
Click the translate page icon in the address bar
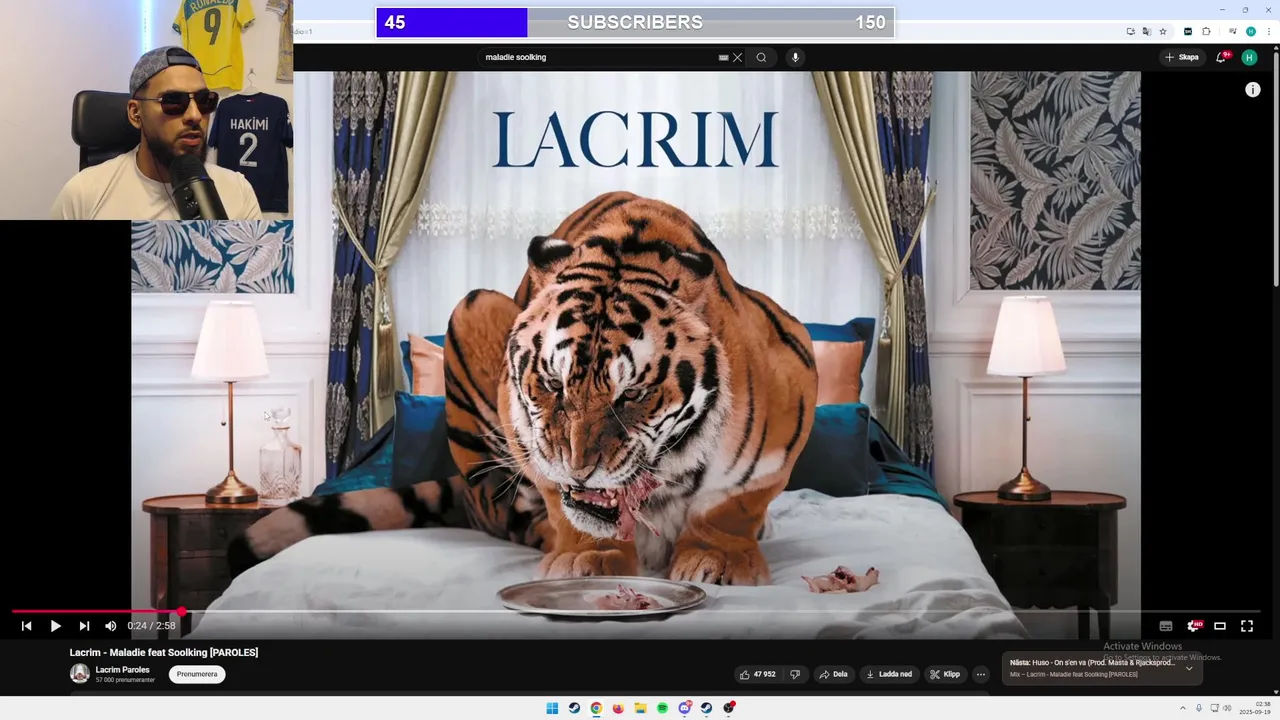(x=1147, y=31)
